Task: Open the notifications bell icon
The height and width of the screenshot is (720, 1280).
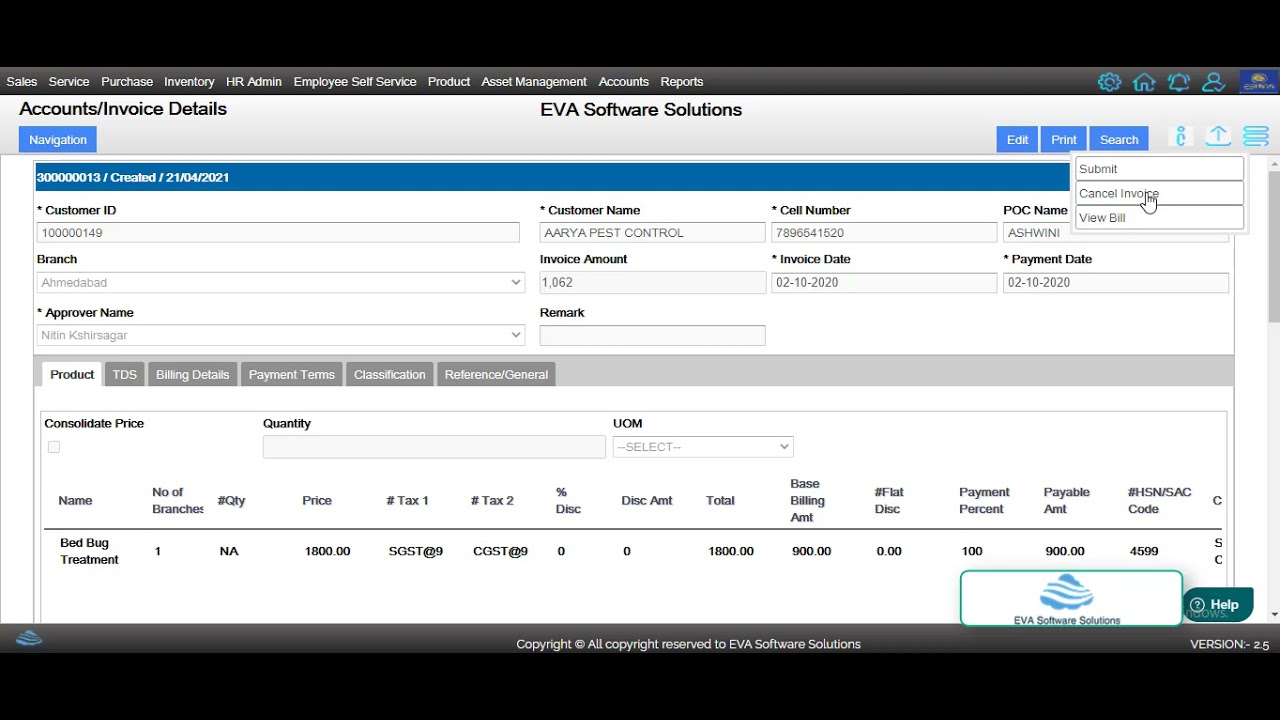Action: pyautogui.click(x=1179, y=82)
